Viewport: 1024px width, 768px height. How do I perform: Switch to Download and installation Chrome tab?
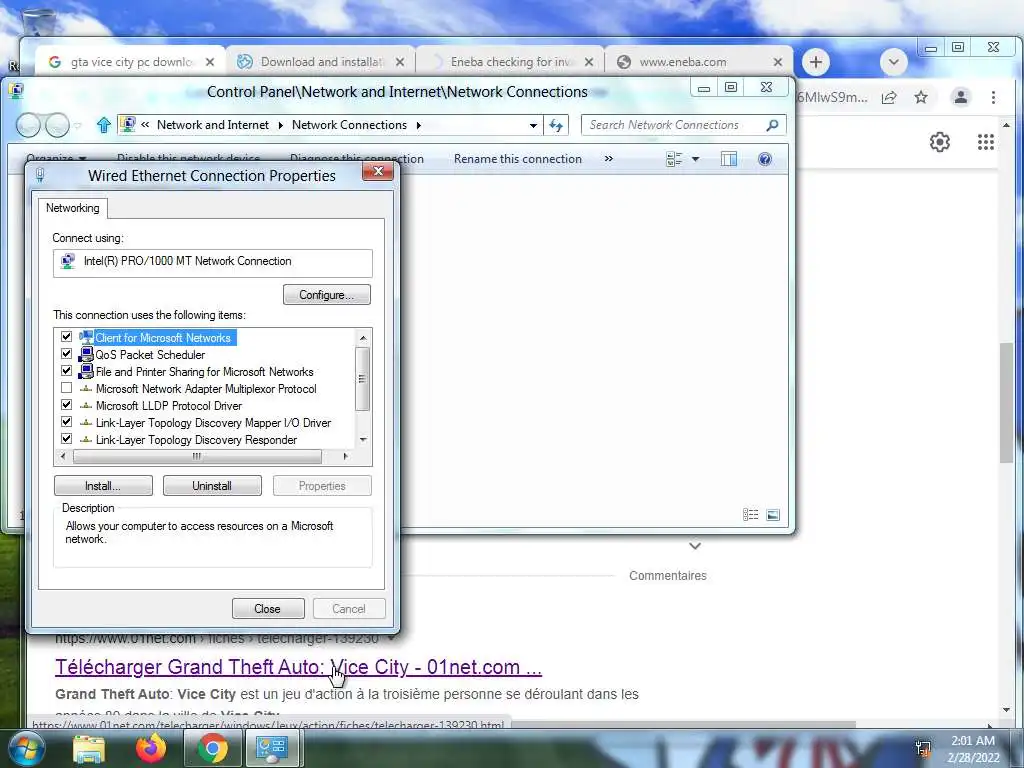tap(320, 62)
